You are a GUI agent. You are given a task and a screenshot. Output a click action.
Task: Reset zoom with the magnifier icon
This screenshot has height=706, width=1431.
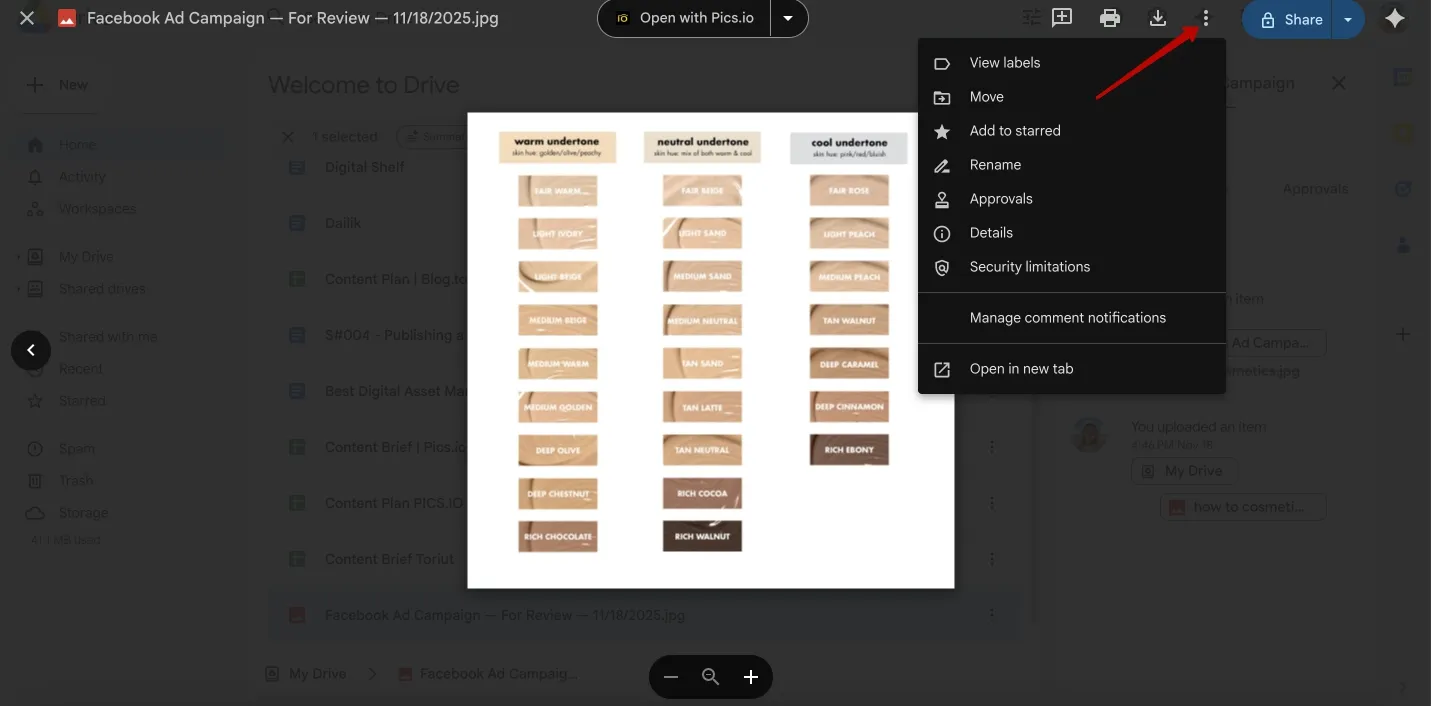[x=710, y=677]
